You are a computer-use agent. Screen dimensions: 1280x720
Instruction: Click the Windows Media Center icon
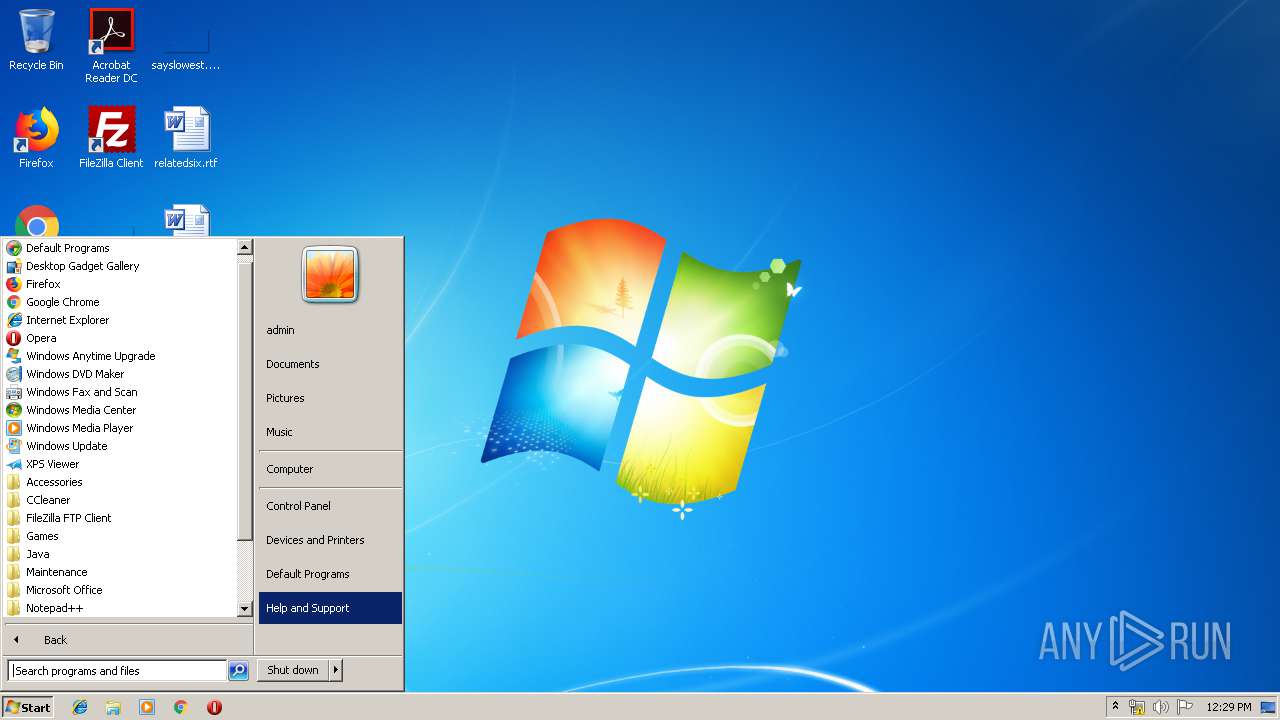pos(14,410)
